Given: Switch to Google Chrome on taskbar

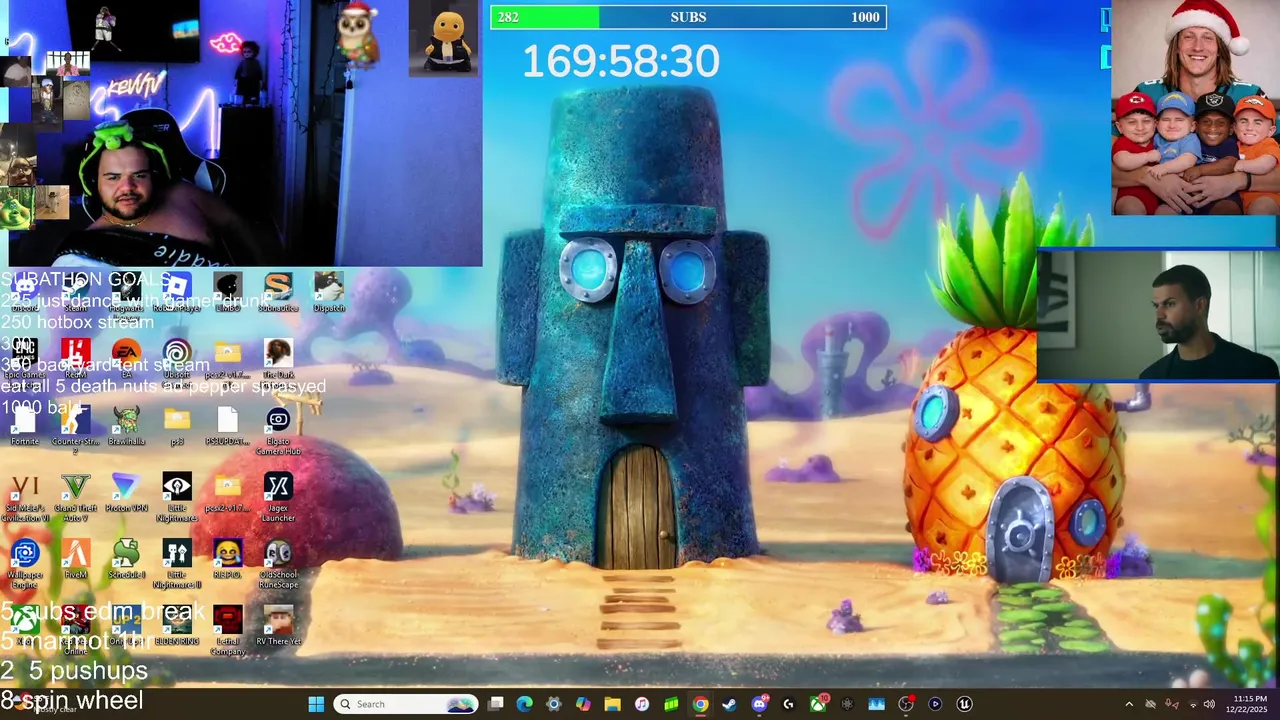Looking at the screenshot, I should tap(700, 704).
